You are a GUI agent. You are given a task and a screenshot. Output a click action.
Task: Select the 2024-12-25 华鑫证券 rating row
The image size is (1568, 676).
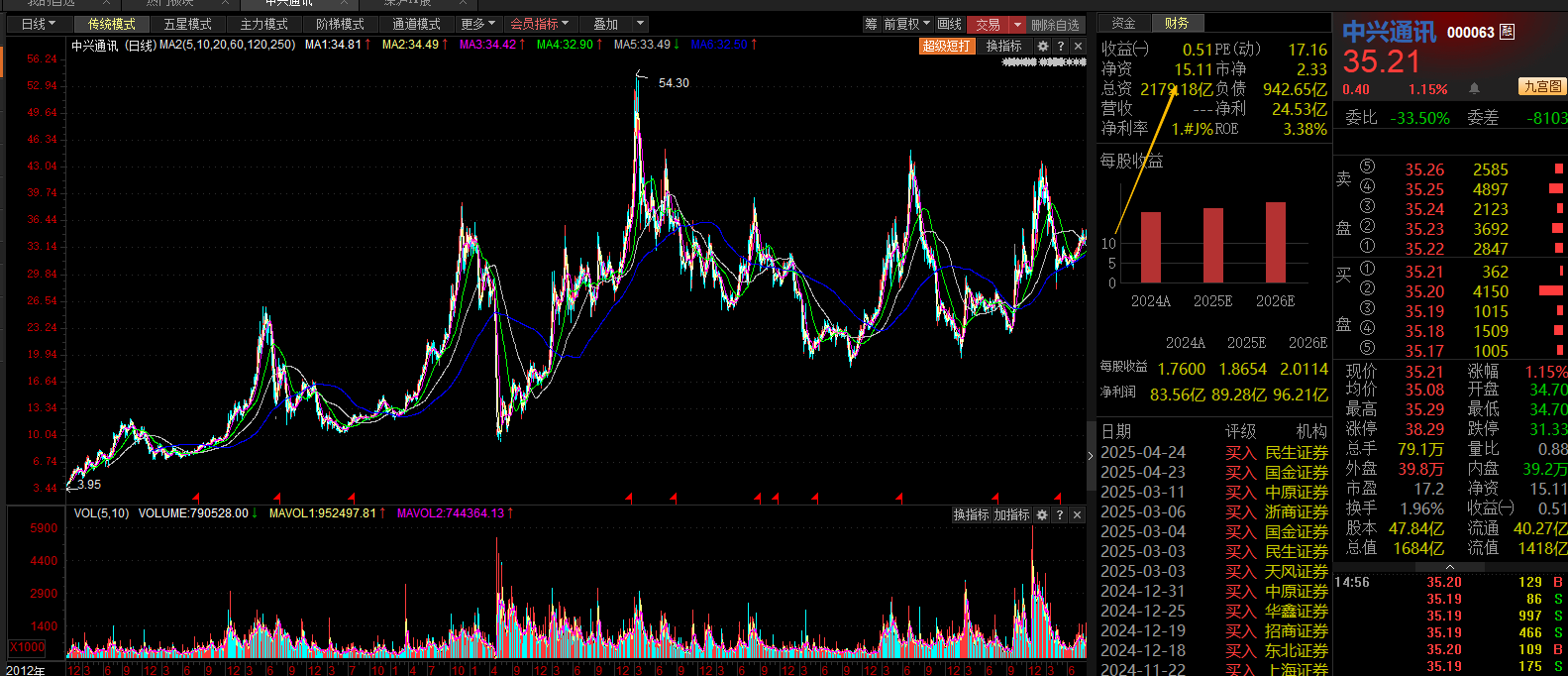1213,611
